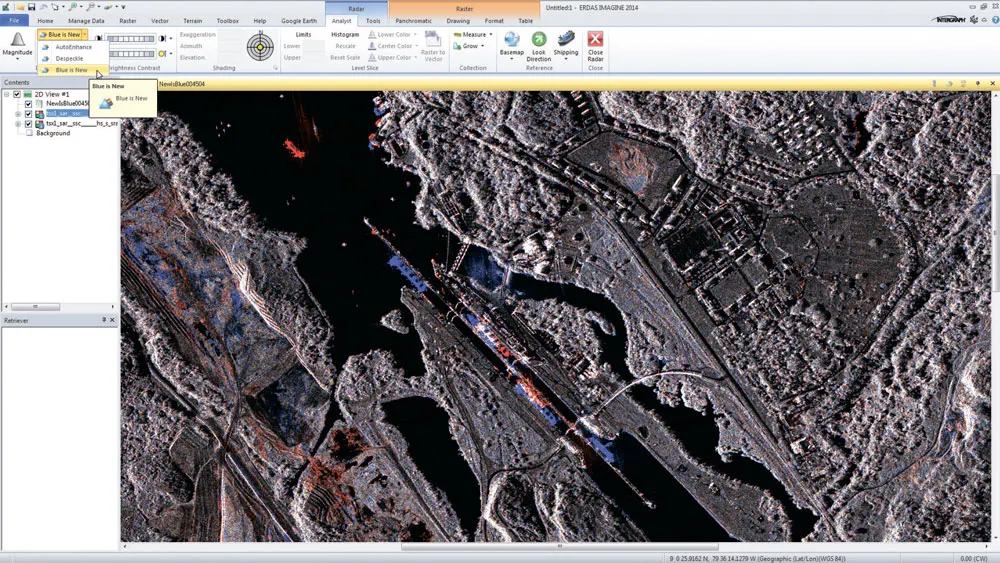Uncheck the highlighted tsx1_sar_ssc layer checkbox
This screenshot has height=563, width=1000.
click(x=28, y=114)
